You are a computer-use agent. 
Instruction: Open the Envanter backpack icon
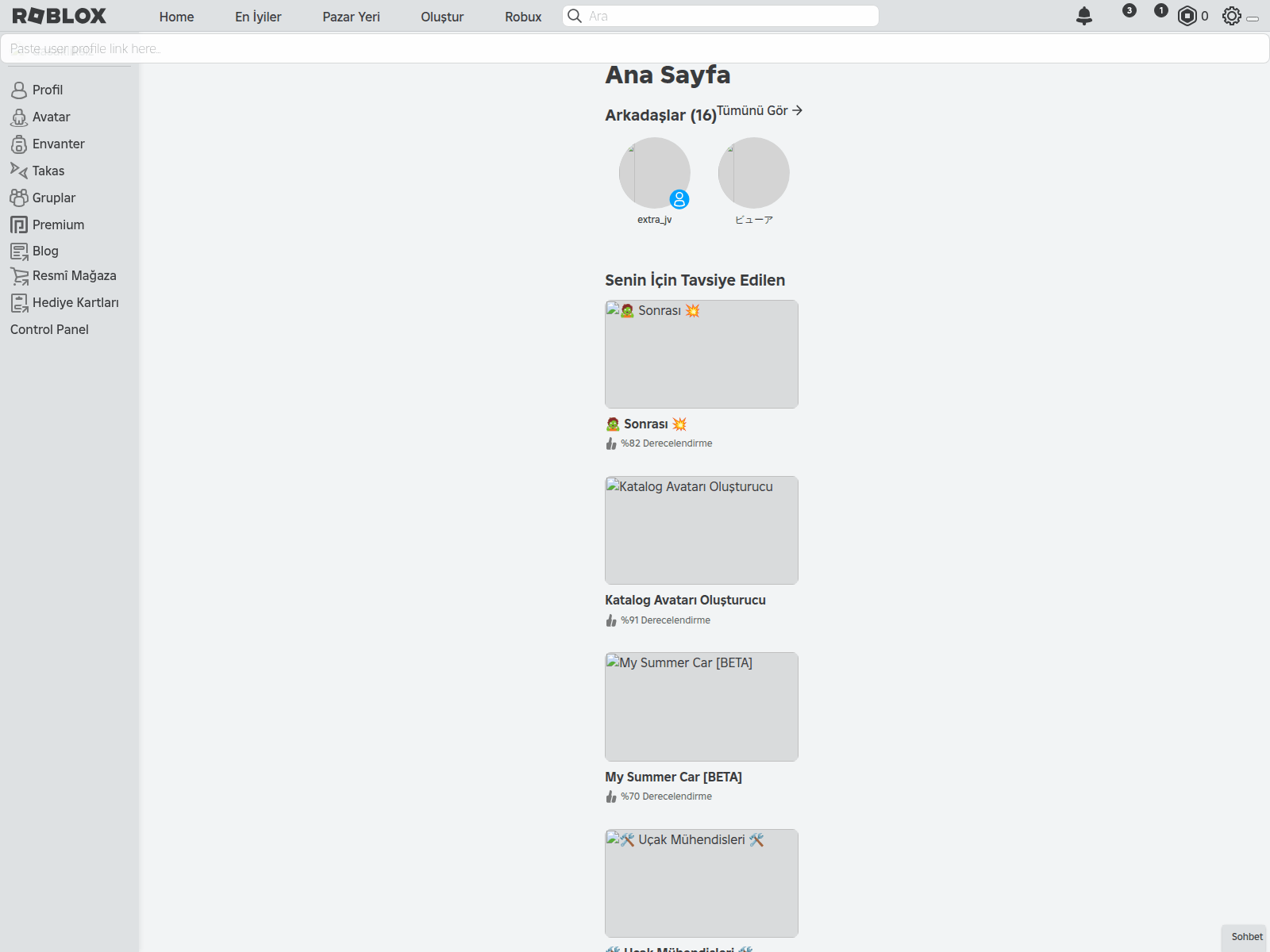coord(20,144)
